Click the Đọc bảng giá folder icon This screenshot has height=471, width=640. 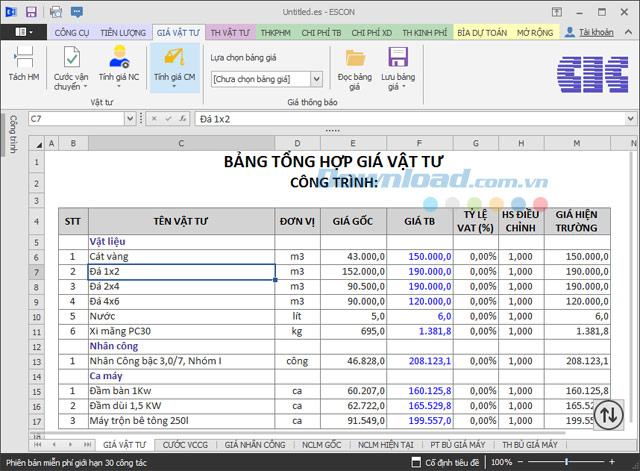click(354, 58)
